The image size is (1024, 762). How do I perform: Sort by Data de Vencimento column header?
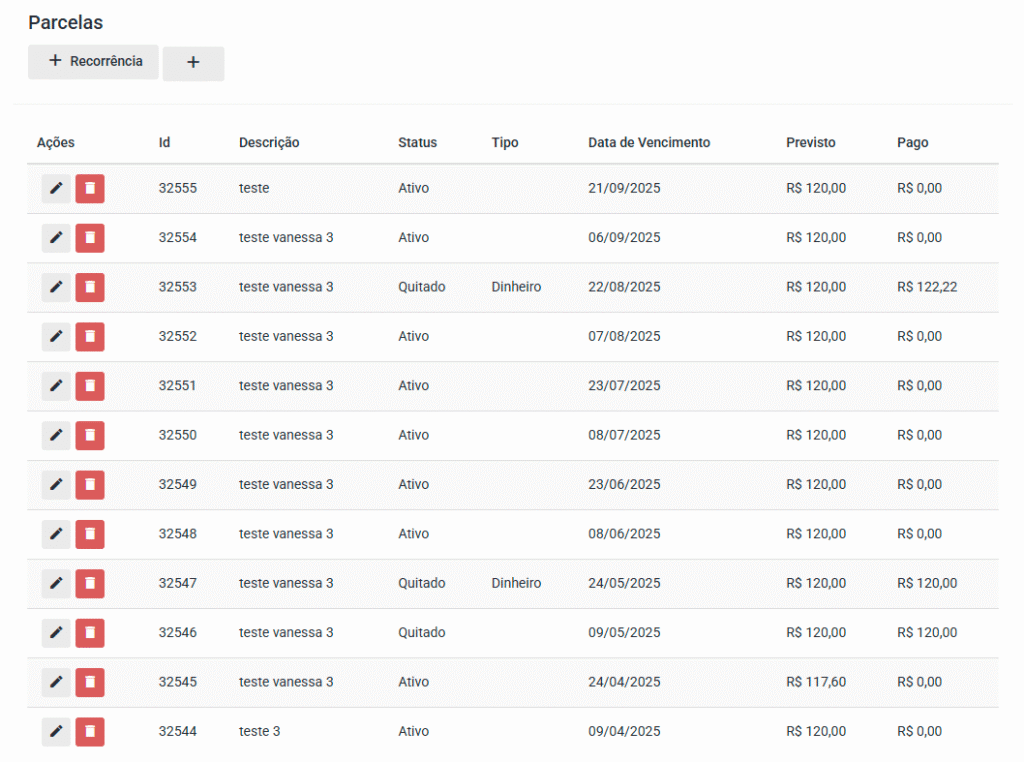point(648,143)
